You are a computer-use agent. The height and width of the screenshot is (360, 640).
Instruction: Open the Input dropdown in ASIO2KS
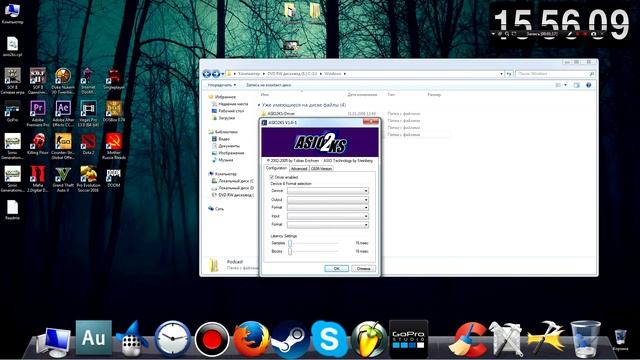click(x=328, y=216)
